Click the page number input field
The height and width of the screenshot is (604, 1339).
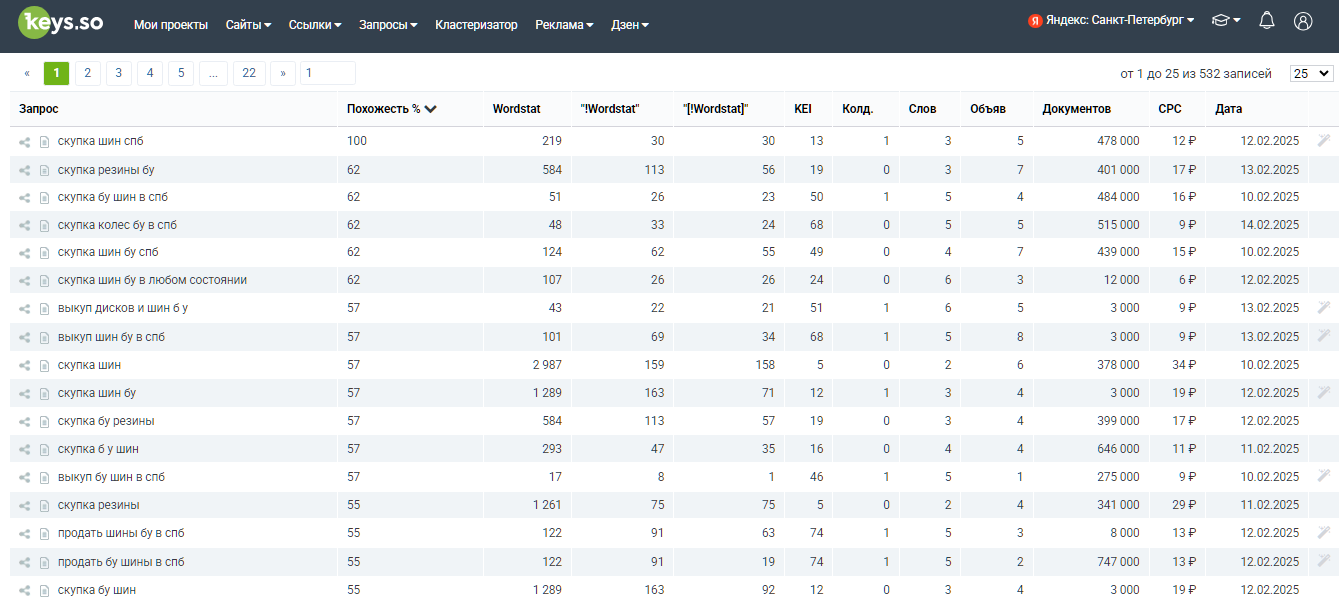click(x=328, y=73)
